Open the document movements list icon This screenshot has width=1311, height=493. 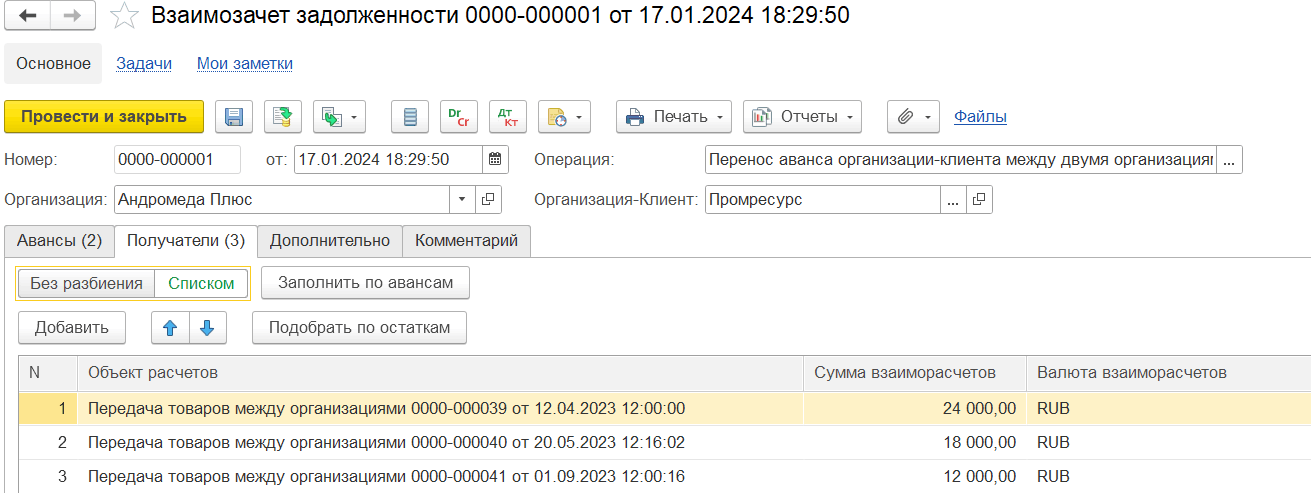(409, 117)
